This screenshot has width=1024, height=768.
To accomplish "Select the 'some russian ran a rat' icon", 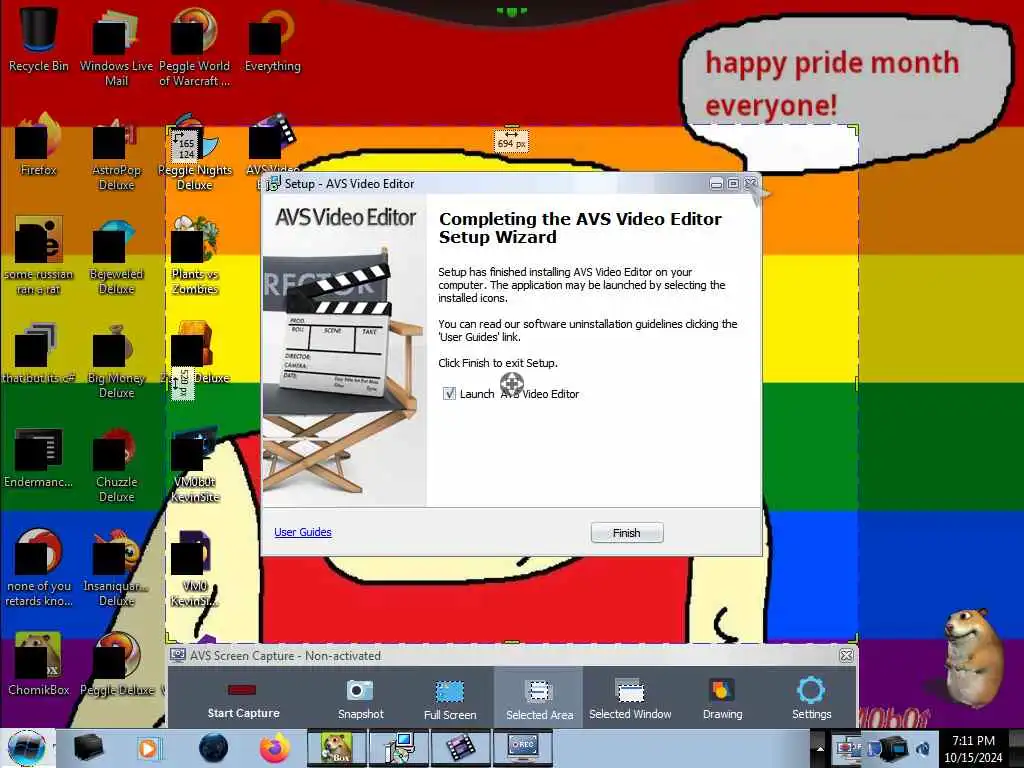I will 39,256.
